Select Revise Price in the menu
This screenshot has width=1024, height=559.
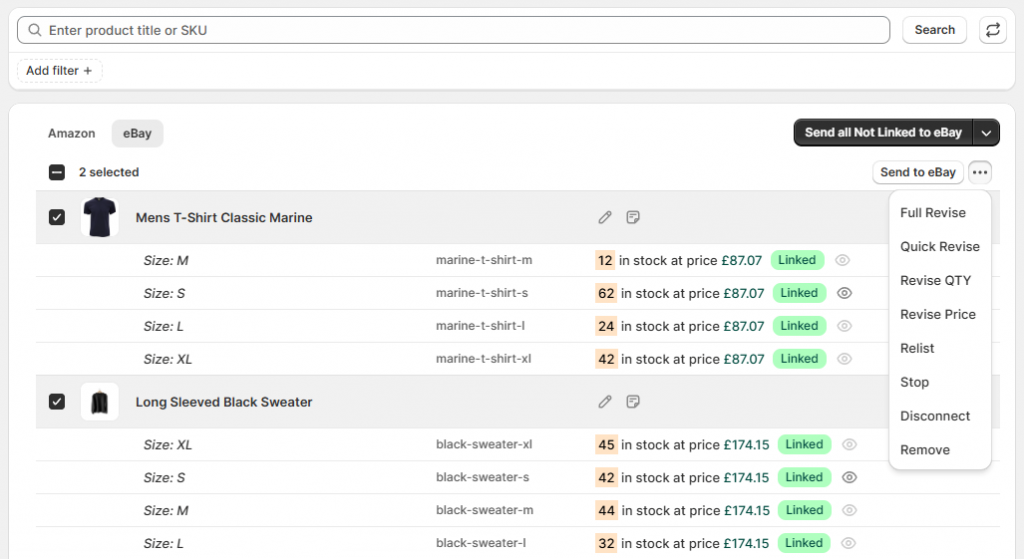point(937,314)
